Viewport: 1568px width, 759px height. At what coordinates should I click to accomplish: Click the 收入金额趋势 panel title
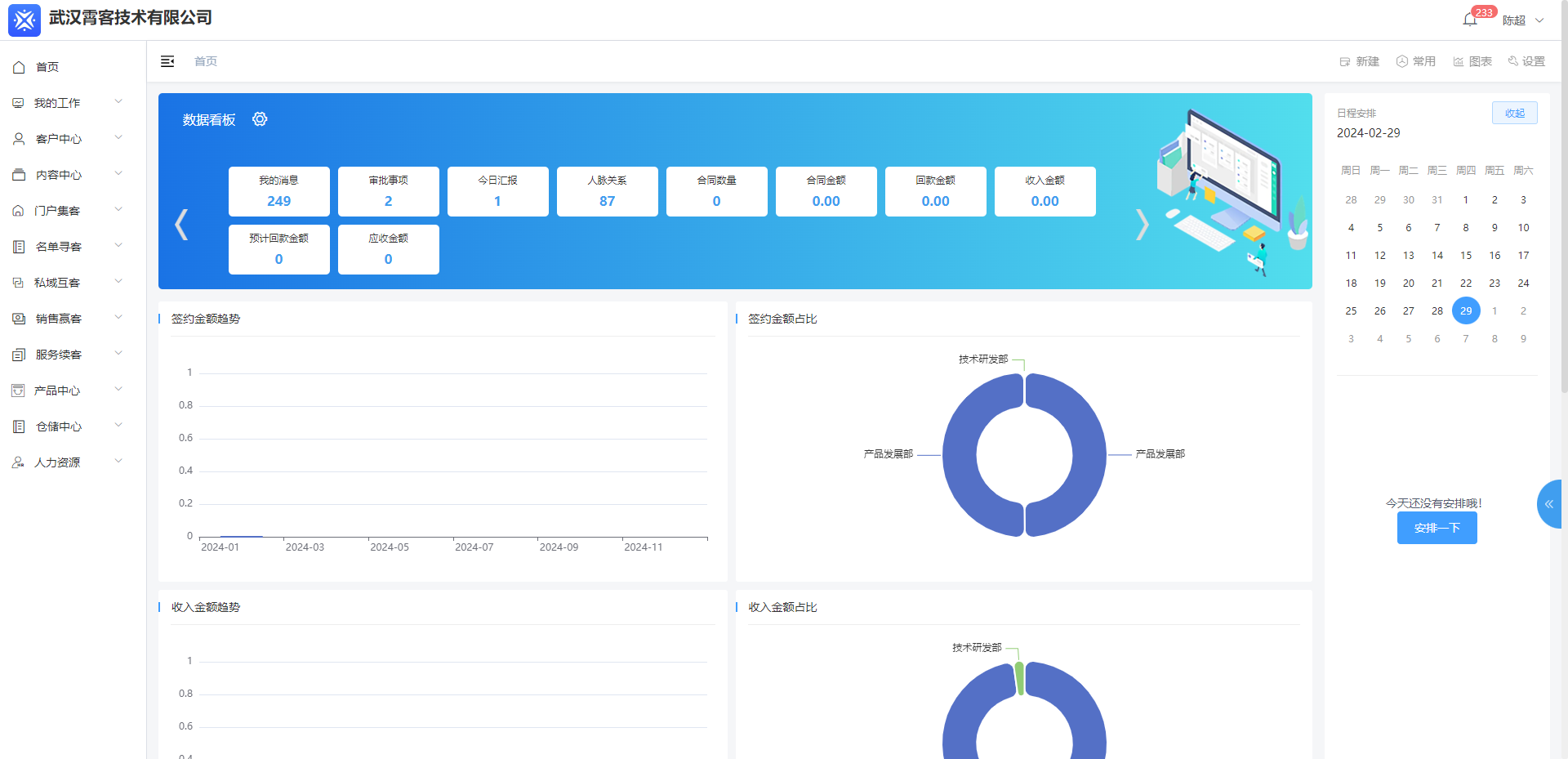pyautogui.click(x=206, y=607)
